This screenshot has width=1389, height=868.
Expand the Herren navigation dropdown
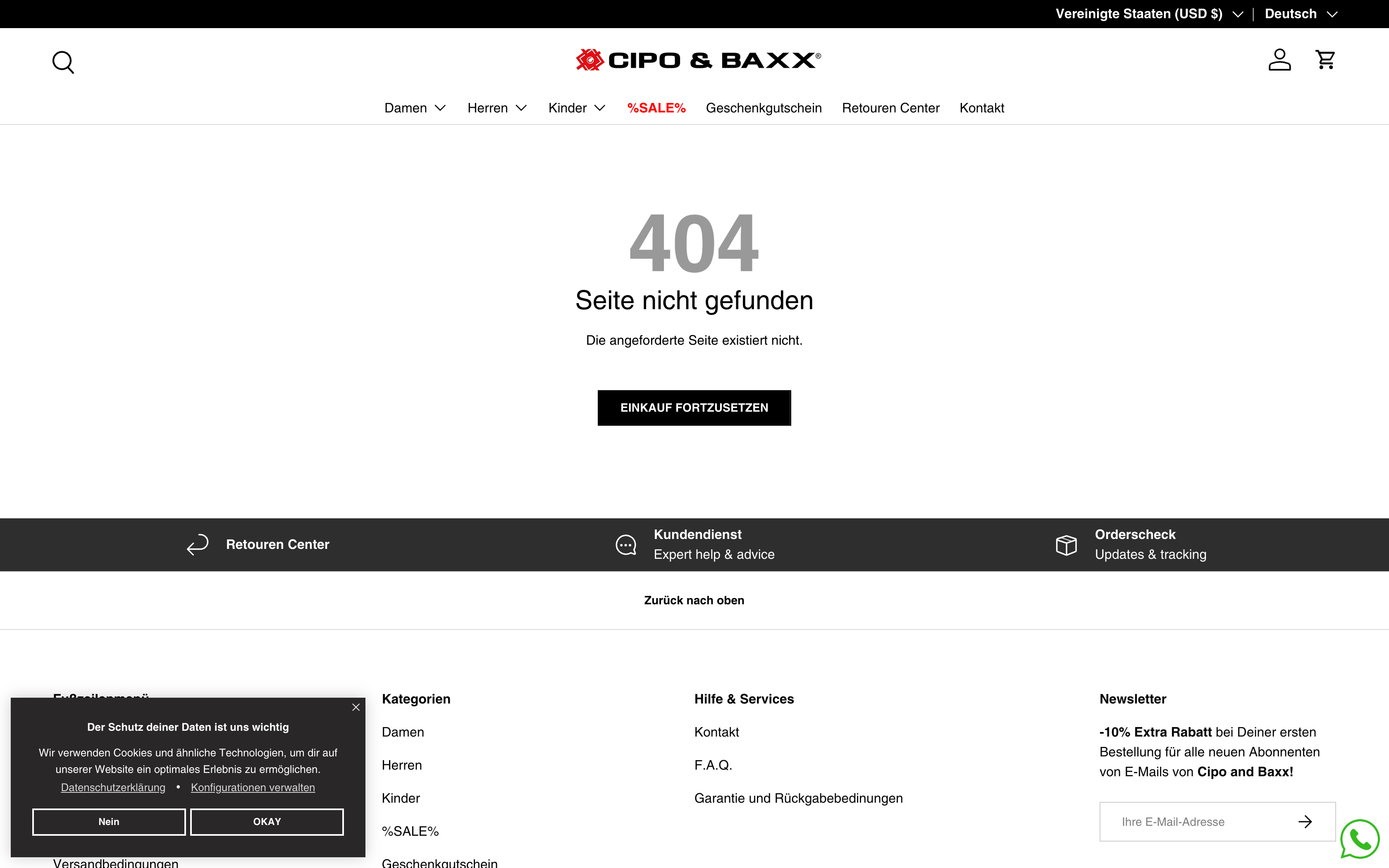coord(496,108)
